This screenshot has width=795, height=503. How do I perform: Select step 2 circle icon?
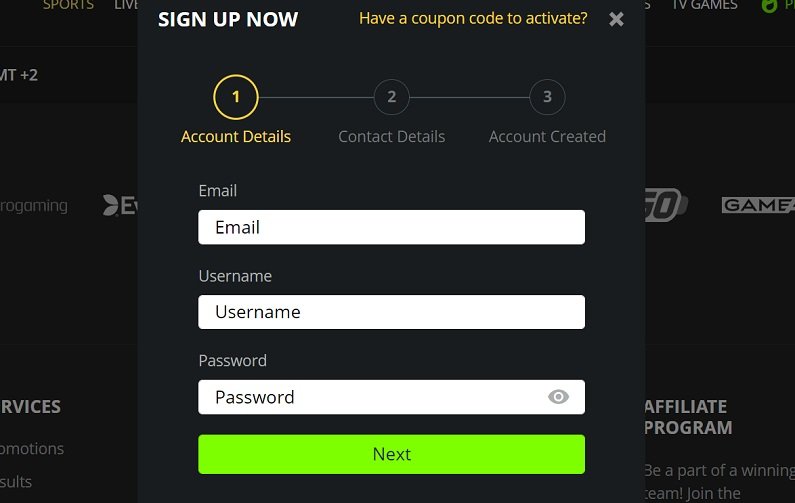coord(391,97)
